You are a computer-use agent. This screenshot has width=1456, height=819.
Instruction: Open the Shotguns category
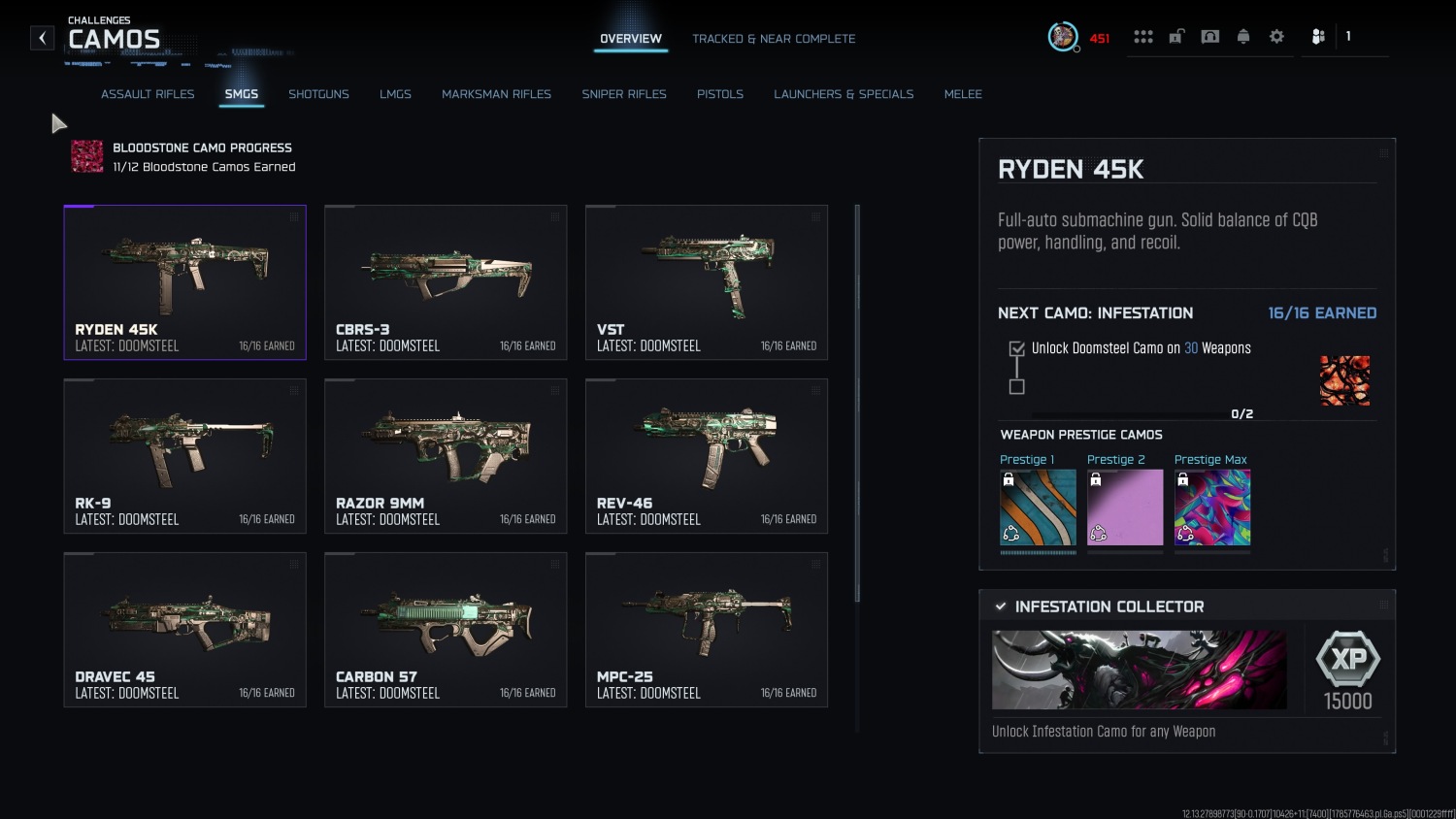(x=318, y=94)
